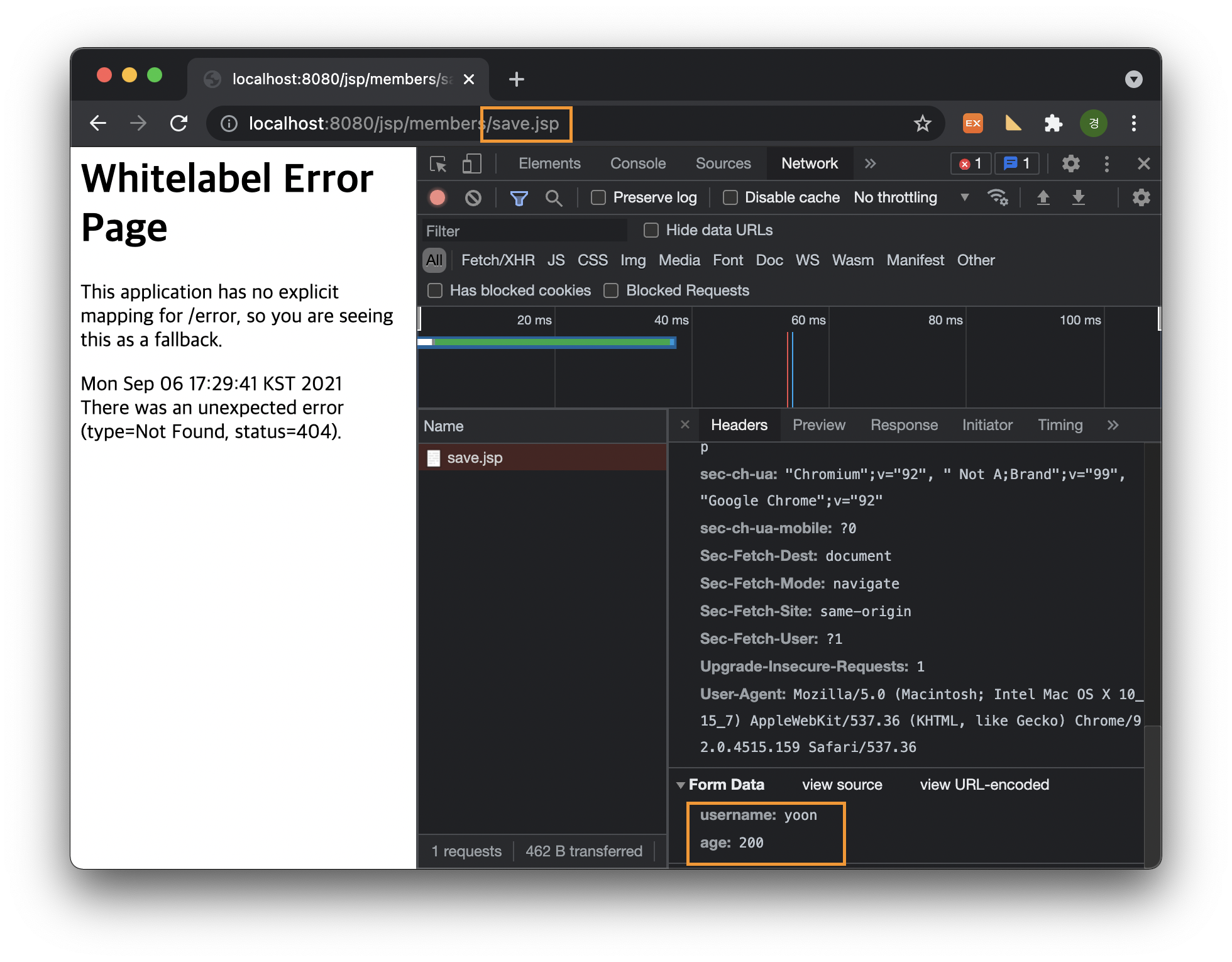The height and width of the screenshot is (962, 1232).
Task: Bookmark this page with star icon
Action: pos(922,123)
